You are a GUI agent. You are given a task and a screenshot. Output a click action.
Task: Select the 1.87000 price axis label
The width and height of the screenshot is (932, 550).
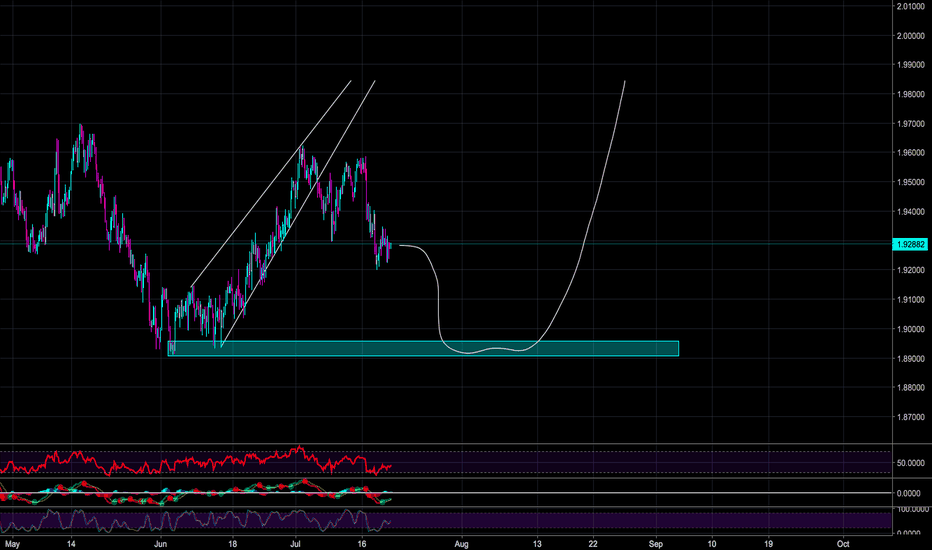click(910, 417)
